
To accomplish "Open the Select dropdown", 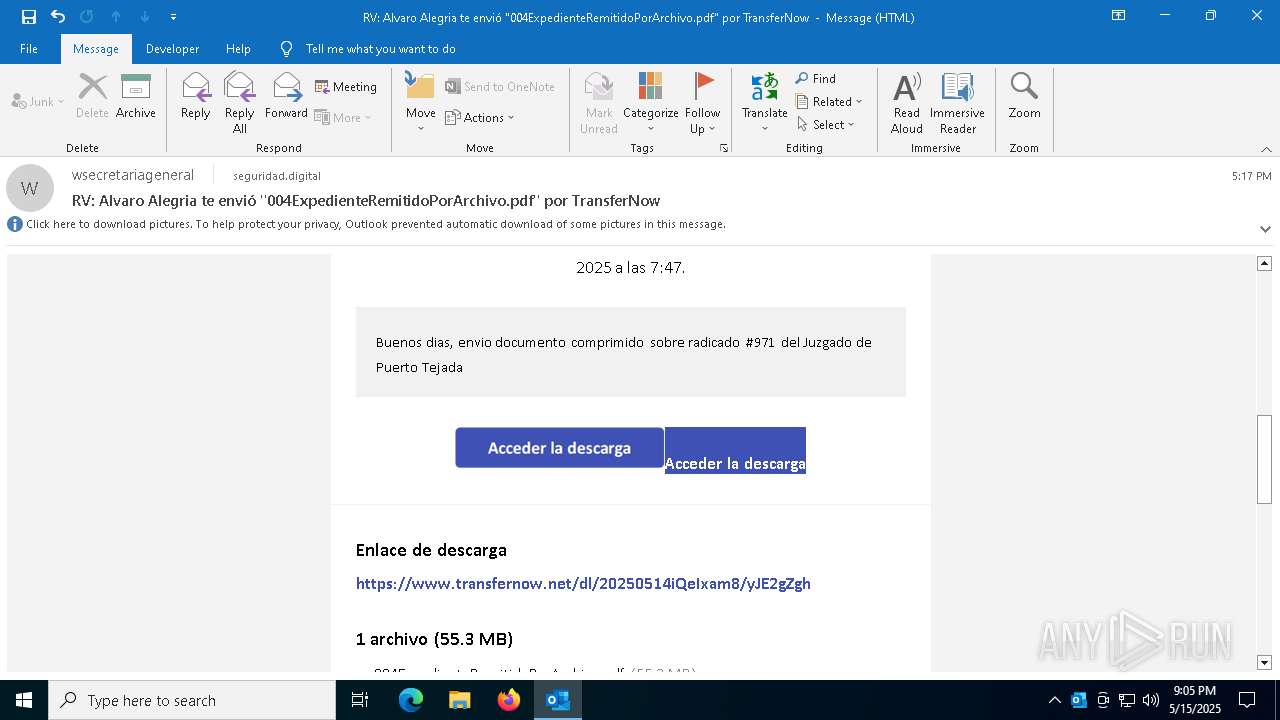I will point(826,124).
